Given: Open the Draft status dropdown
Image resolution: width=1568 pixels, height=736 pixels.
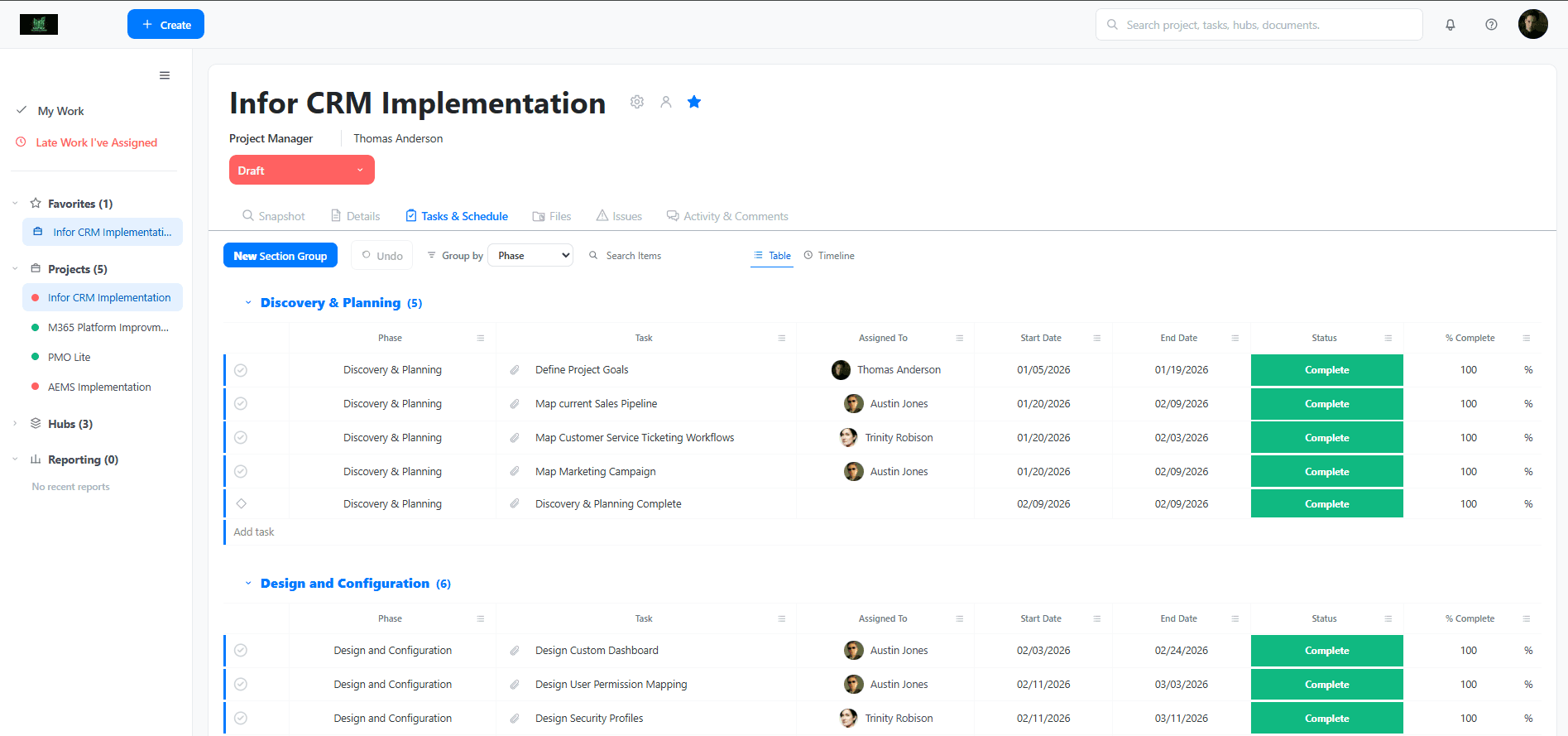Looking at the screenshot, I should [302, 171].
